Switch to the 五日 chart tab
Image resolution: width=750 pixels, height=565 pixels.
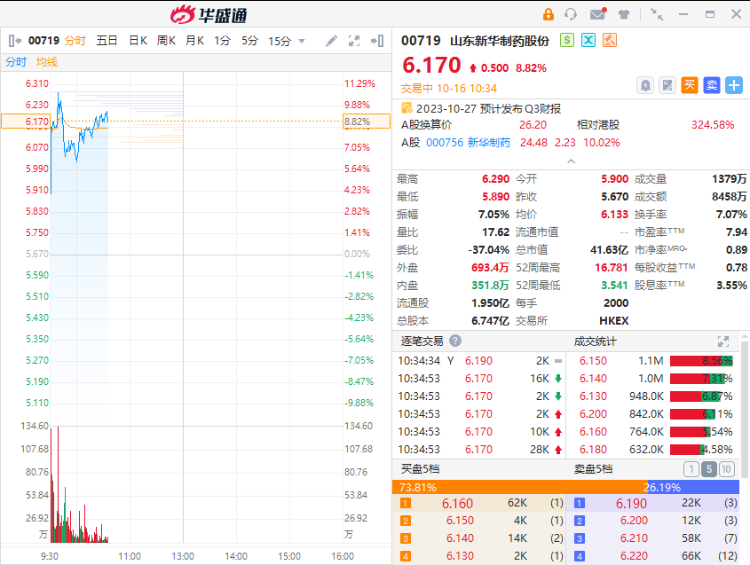click(x=107, y=41)
